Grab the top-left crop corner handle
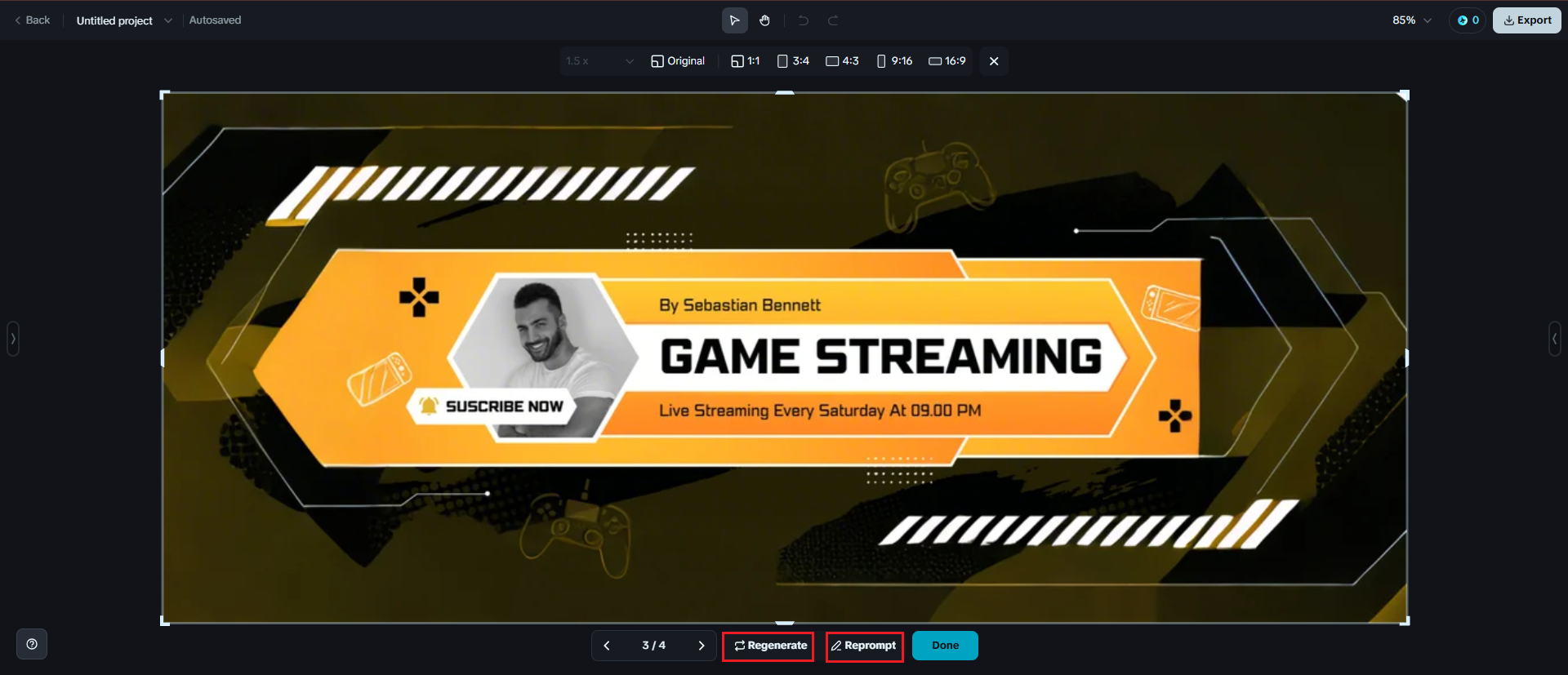 pyautogui.click(x=164, y=95)
